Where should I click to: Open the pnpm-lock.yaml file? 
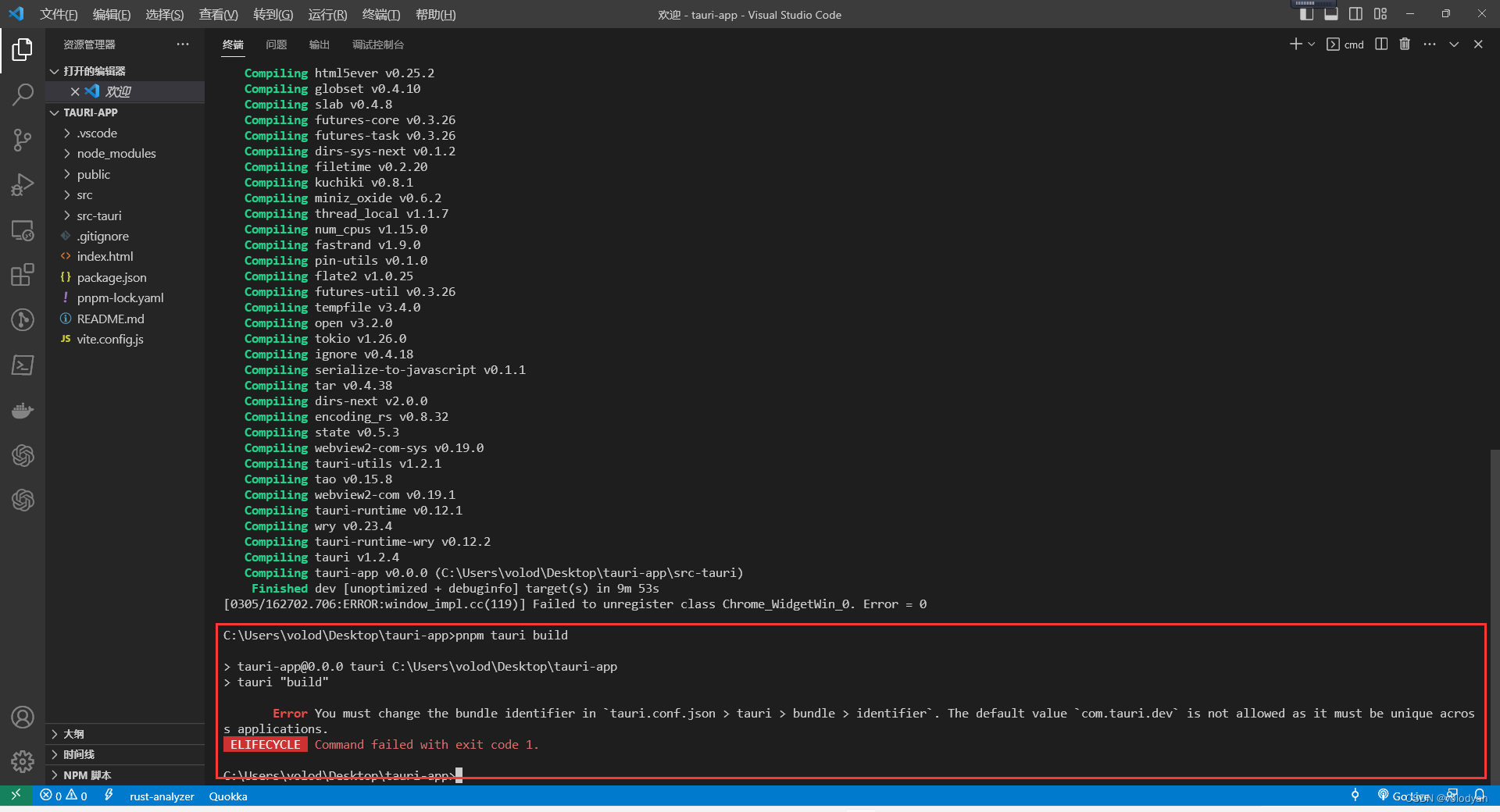[x=125, y=298]
